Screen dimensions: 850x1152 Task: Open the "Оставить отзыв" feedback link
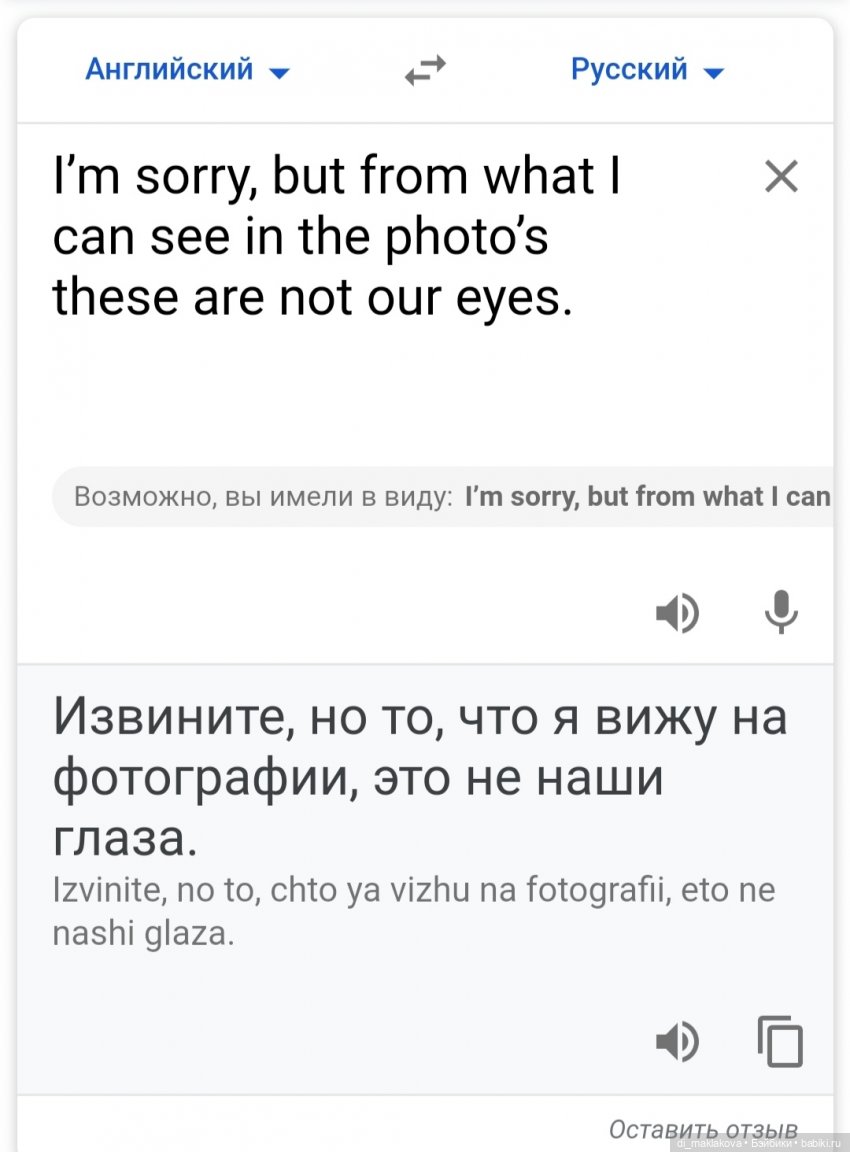[x=703, y=1129]
